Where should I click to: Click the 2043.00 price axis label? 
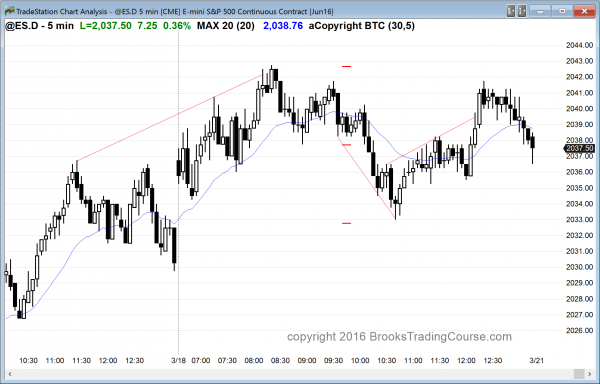pyautogui.click(x=579, y=61)
